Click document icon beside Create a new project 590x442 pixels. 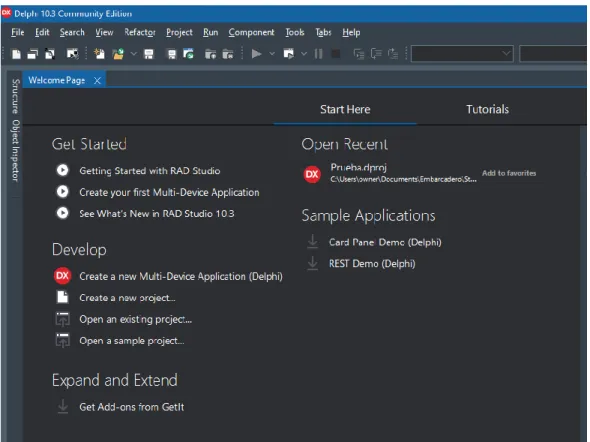pos(62,297)
